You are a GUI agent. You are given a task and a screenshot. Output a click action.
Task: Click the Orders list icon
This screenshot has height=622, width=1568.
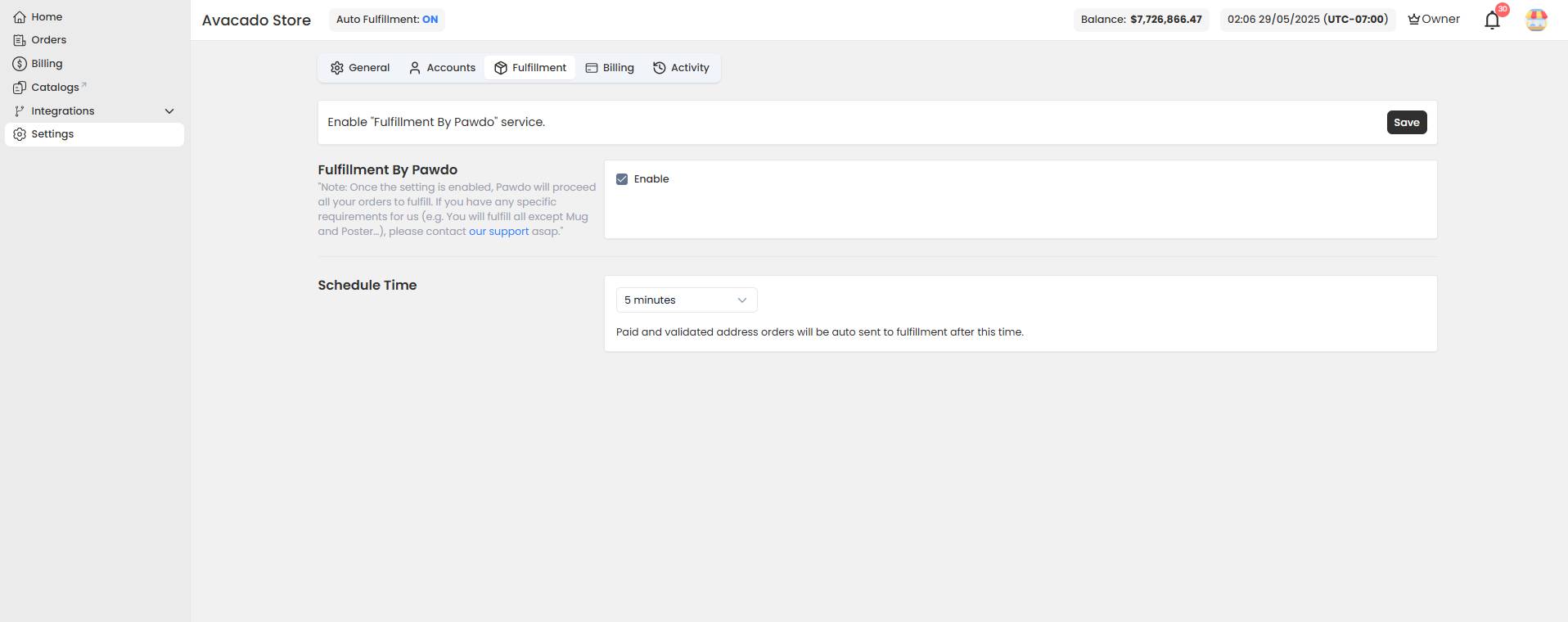(20, 39)
